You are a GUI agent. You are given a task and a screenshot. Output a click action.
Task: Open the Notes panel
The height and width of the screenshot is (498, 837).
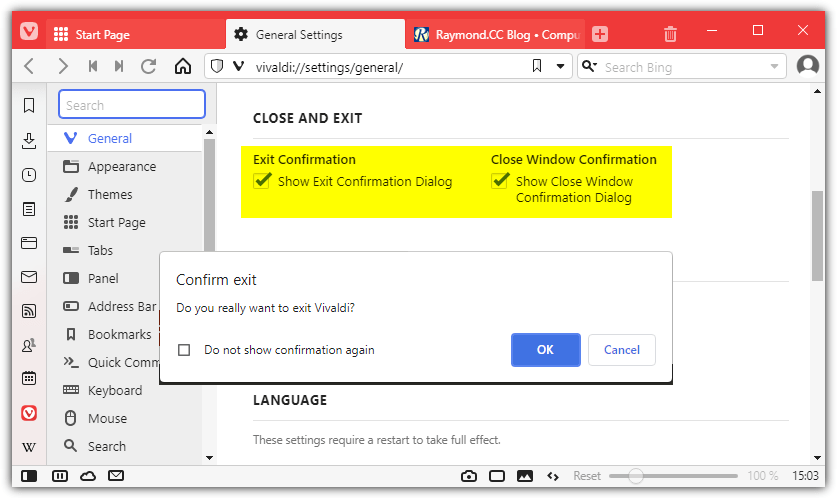pos(29,209)
